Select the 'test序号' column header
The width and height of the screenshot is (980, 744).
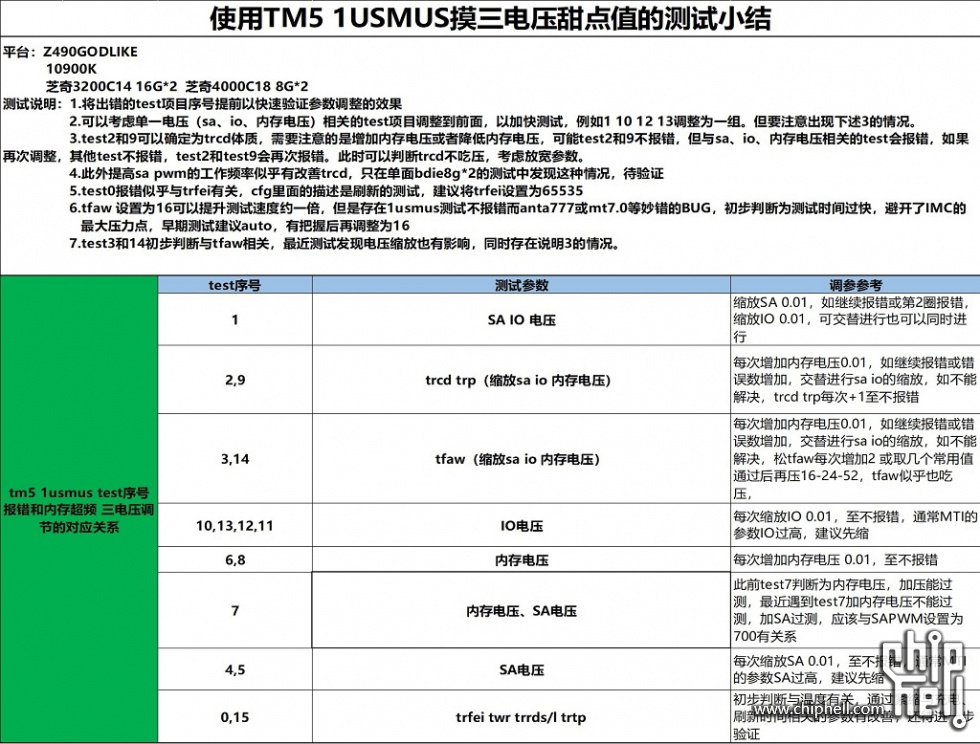[x=235, y=285]
